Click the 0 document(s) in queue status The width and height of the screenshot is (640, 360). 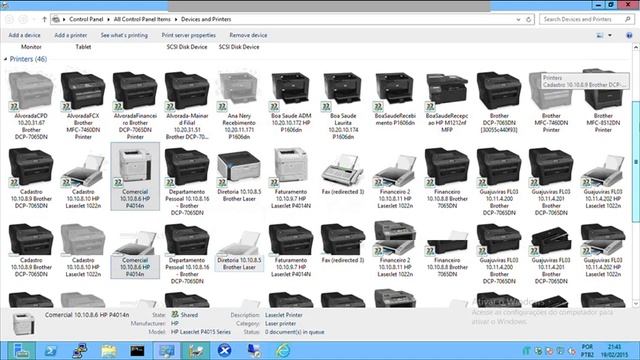point(294,332)
